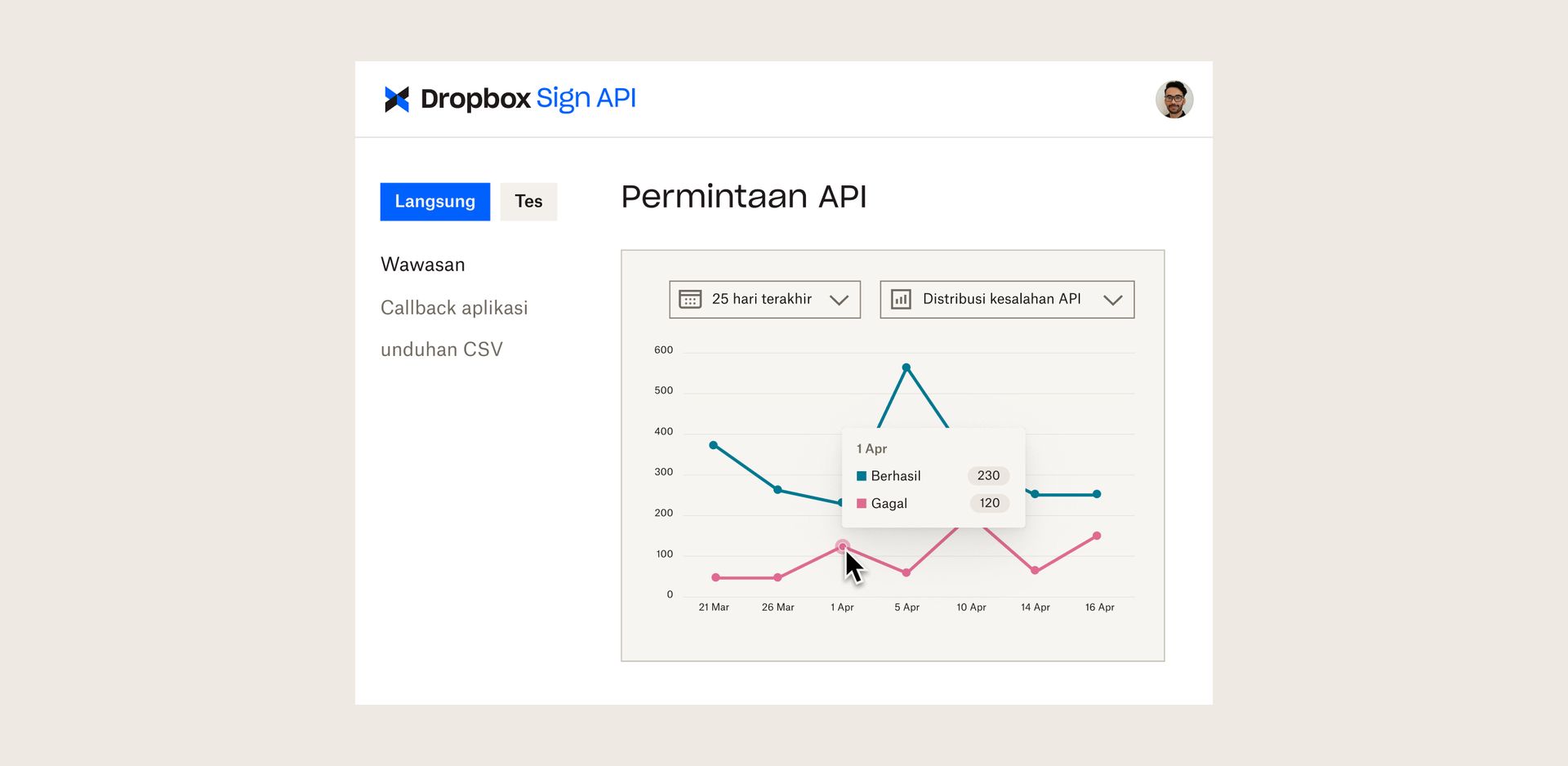Select the pink Gagal legend square in tooltip
This screenshot has width=1568, height=766.
point(861,503)
